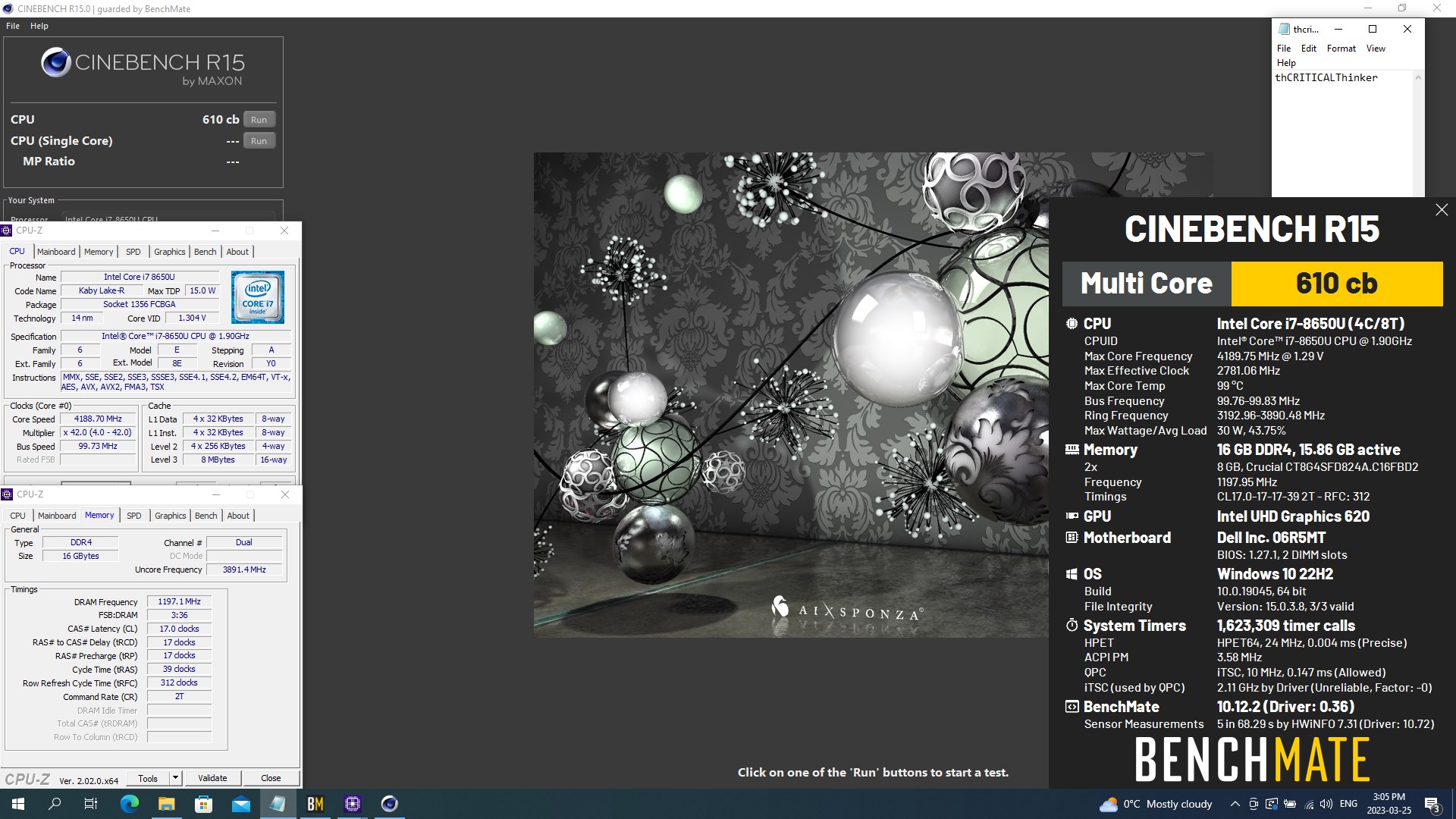The height and width of the screenshot is (819, 1456).
Task: Click the Close button in CPU-Z footer
Action: [271, 778]
